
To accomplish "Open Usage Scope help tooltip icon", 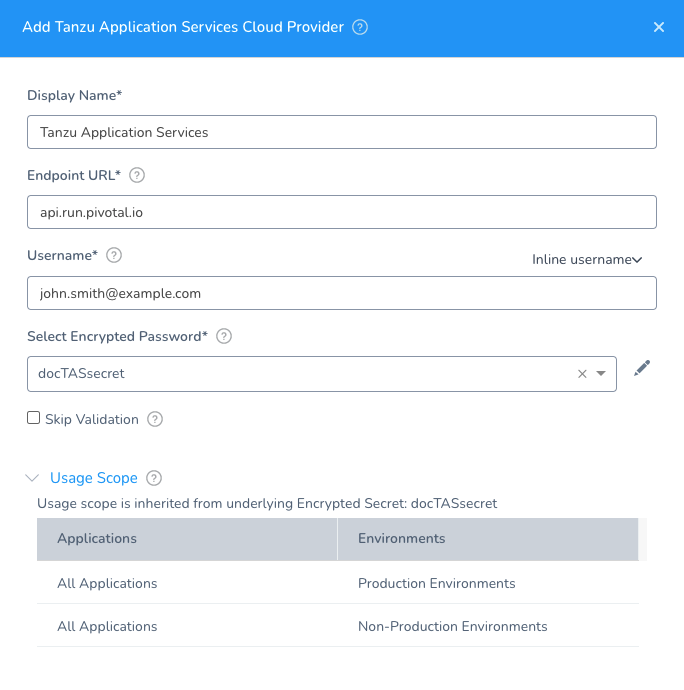I will click(154, 478).
